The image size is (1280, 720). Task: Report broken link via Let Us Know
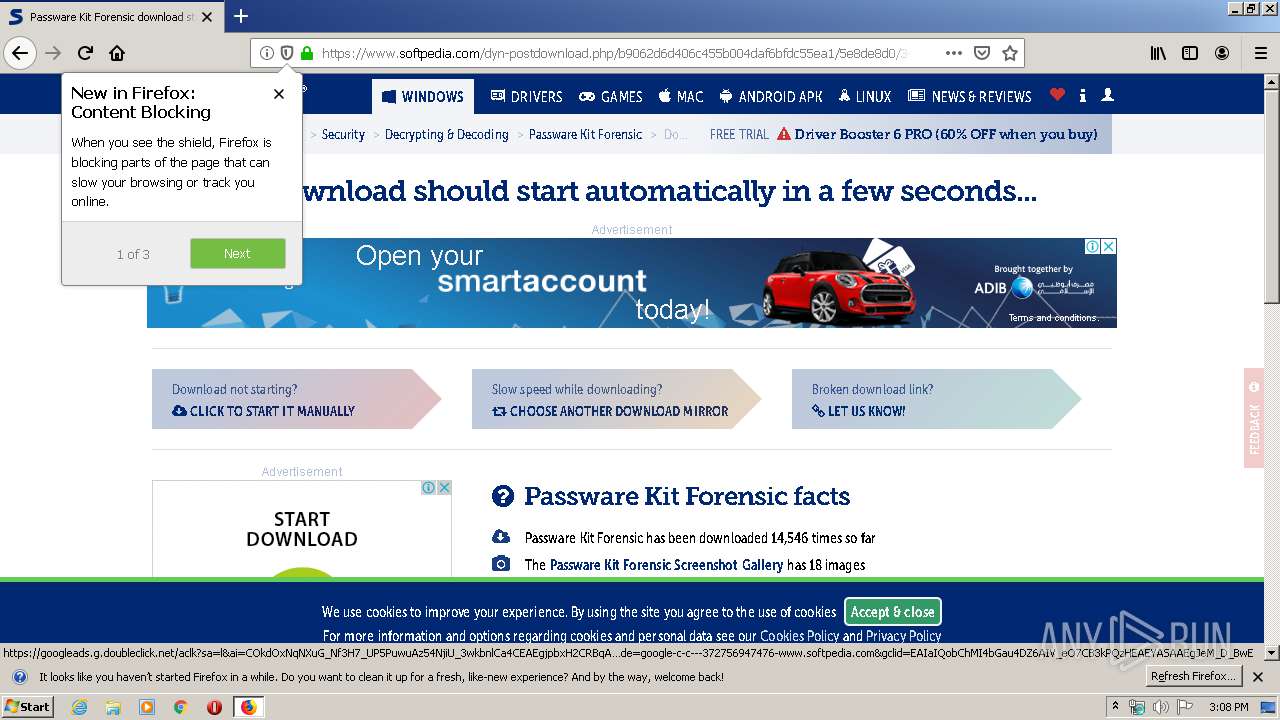tap(859, 411)
